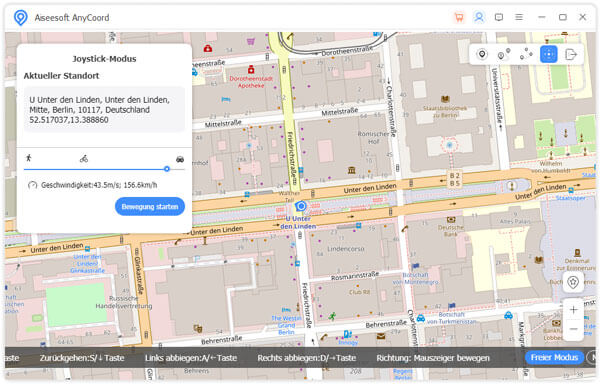Click the red medical icon near Dorotheenstraße
Screen dimensions: 600x384
click(208, 48)
